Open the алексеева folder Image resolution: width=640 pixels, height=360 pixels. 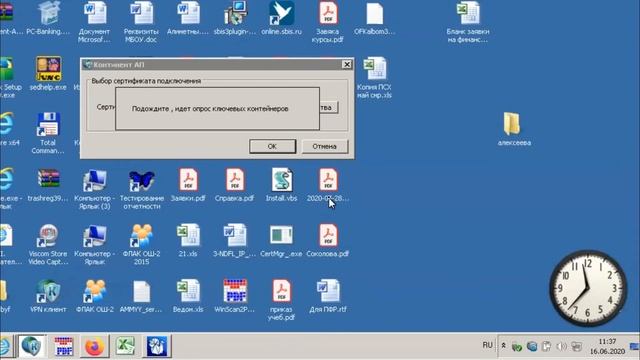pyautogui.click(x=514, y=129)
